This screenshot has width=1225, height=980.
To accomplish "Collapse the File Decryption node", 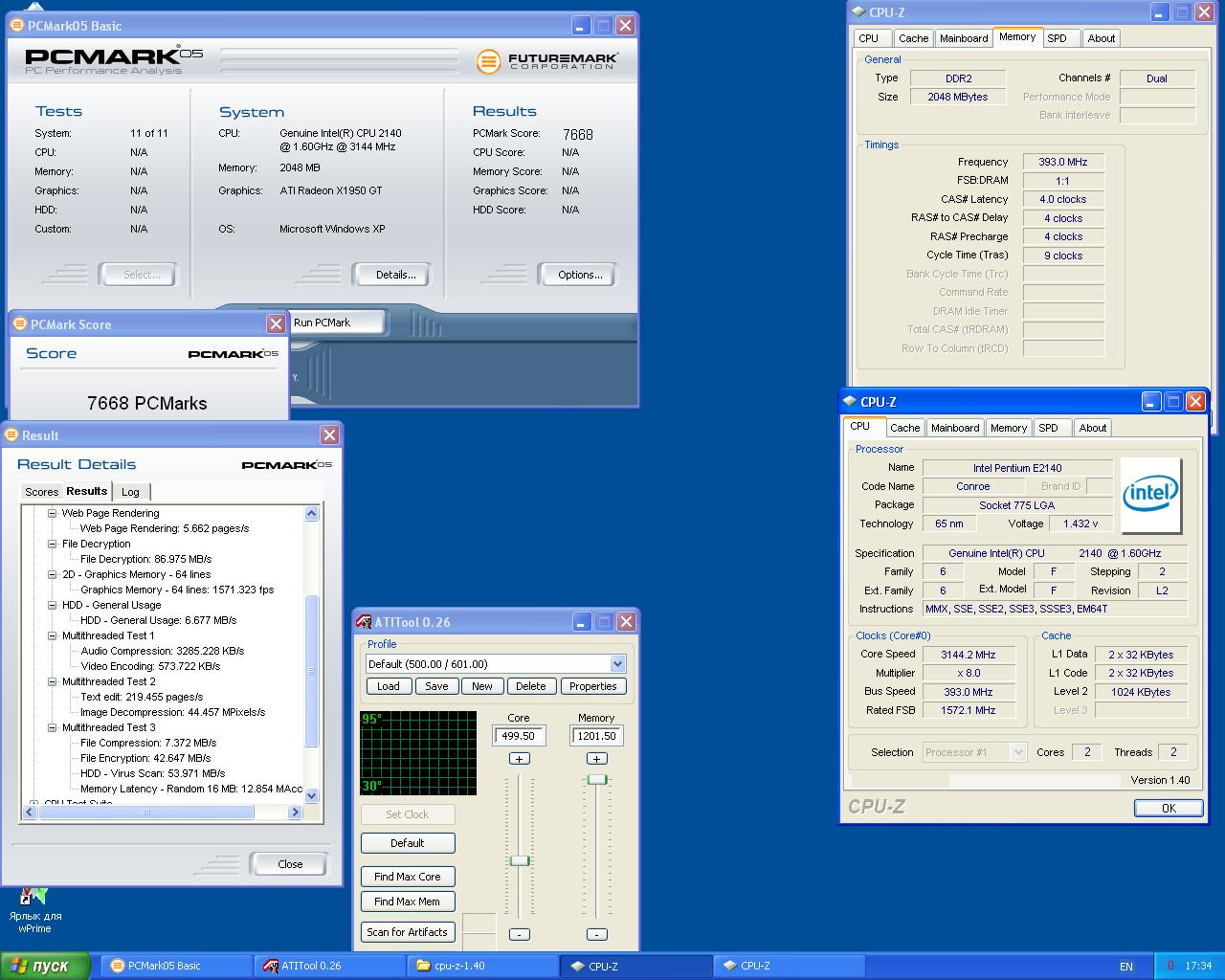I will point(53,545).
